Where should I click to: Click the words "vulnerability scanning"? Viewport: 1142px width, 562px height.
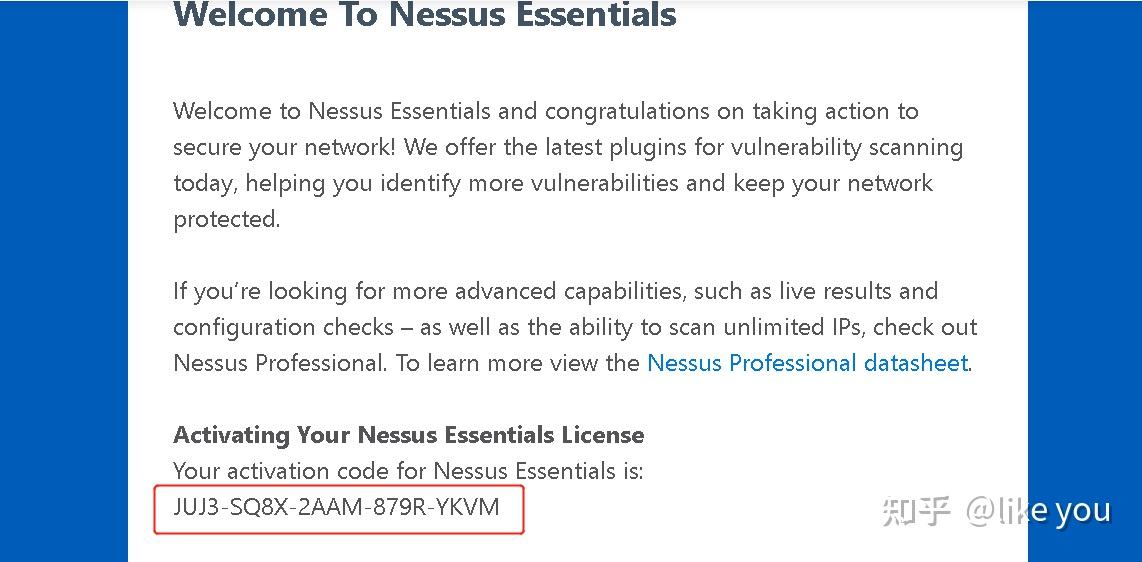(846, 147)
